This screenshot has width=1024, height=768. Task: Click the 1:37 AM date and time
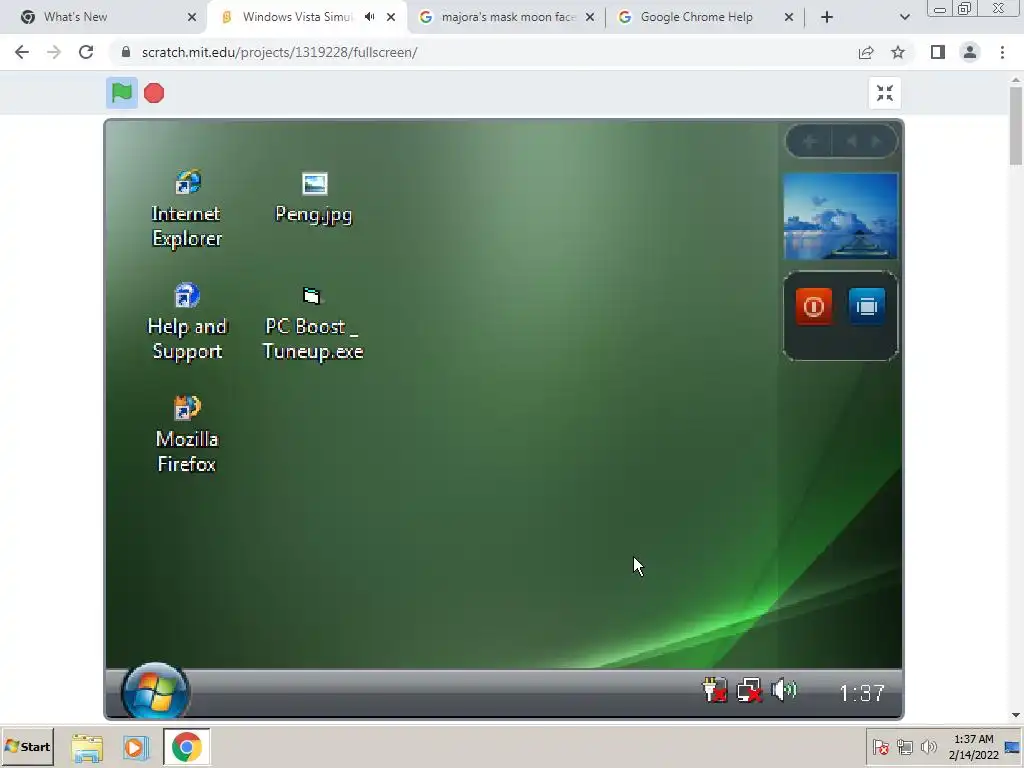[974, 747]
